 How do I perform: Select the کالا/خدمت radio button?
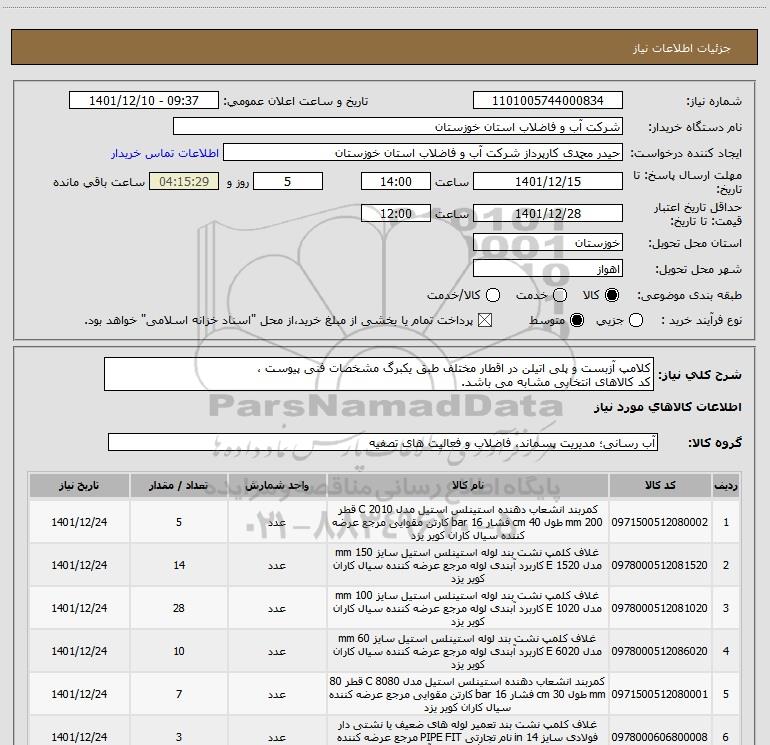(493, 295)
